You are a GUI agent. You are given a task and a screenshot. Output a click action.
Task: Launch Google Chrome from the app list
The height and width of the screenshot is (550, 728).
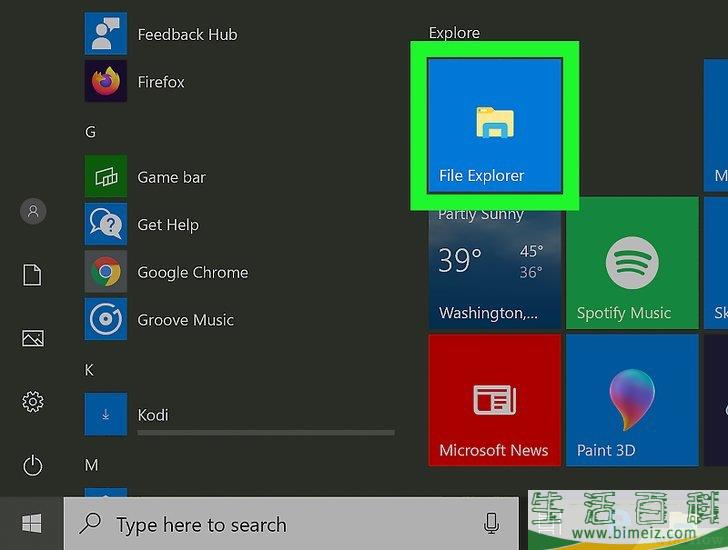tap(105, 272)
